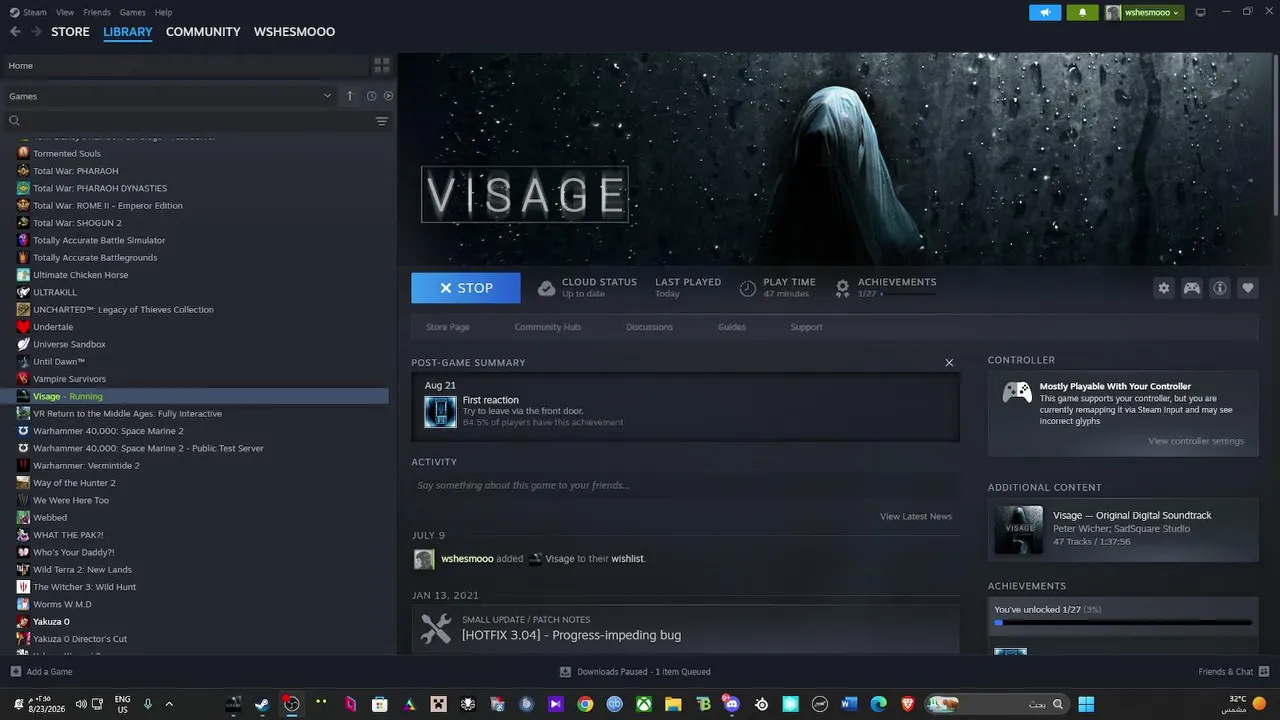This screenshot has height=720, width=1280.
Task: Open controller layout for Visage
Action: tap(1192, 288)
